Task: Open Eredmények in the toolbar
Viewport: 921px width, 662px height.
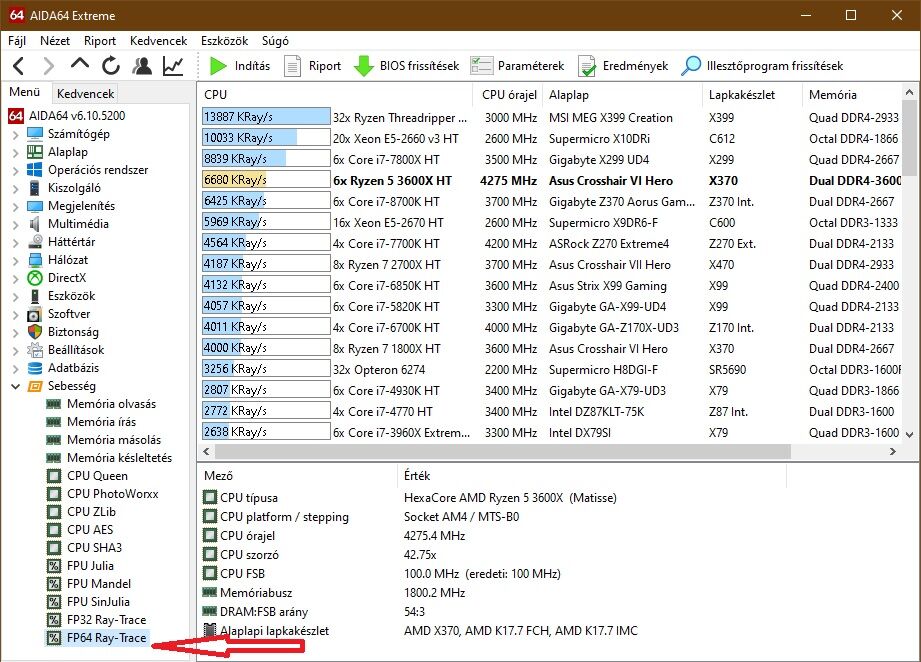Action: tap(623, 66)
